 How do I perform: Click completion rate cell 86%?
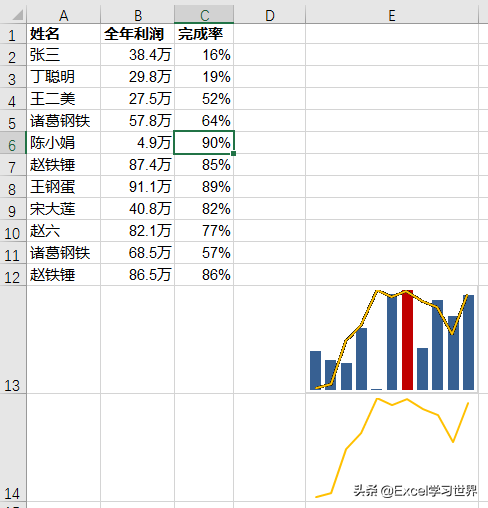tap(204, 275)
